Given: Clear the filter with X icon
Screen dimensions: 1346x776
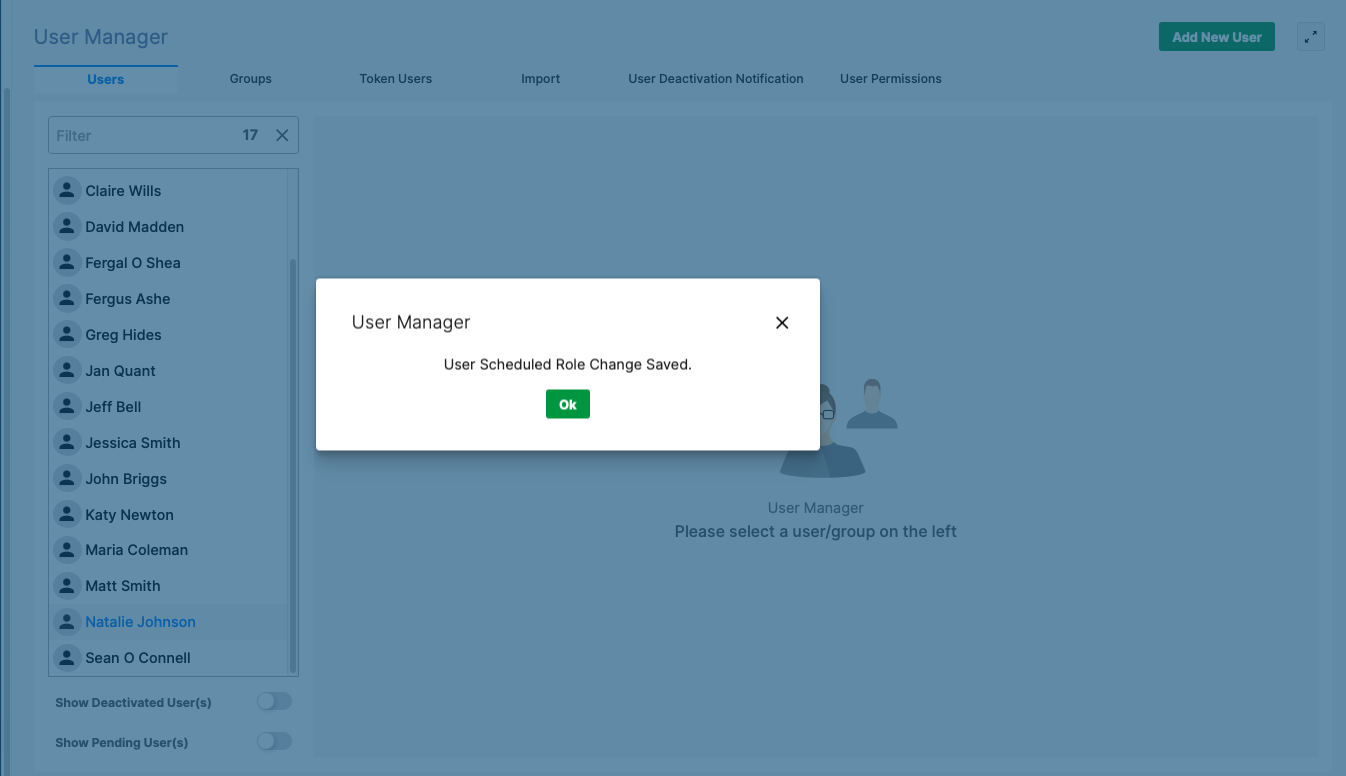Looking at the screenshot, I should point(282,135).
